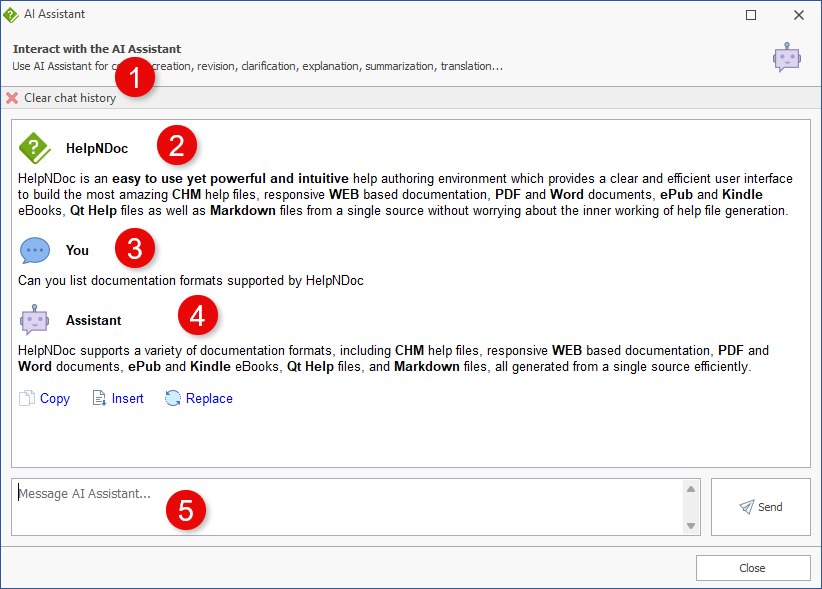Screen dimensions: 822x589
Task: Click the Replace circular arrows icon
Action: click(172, 398)
